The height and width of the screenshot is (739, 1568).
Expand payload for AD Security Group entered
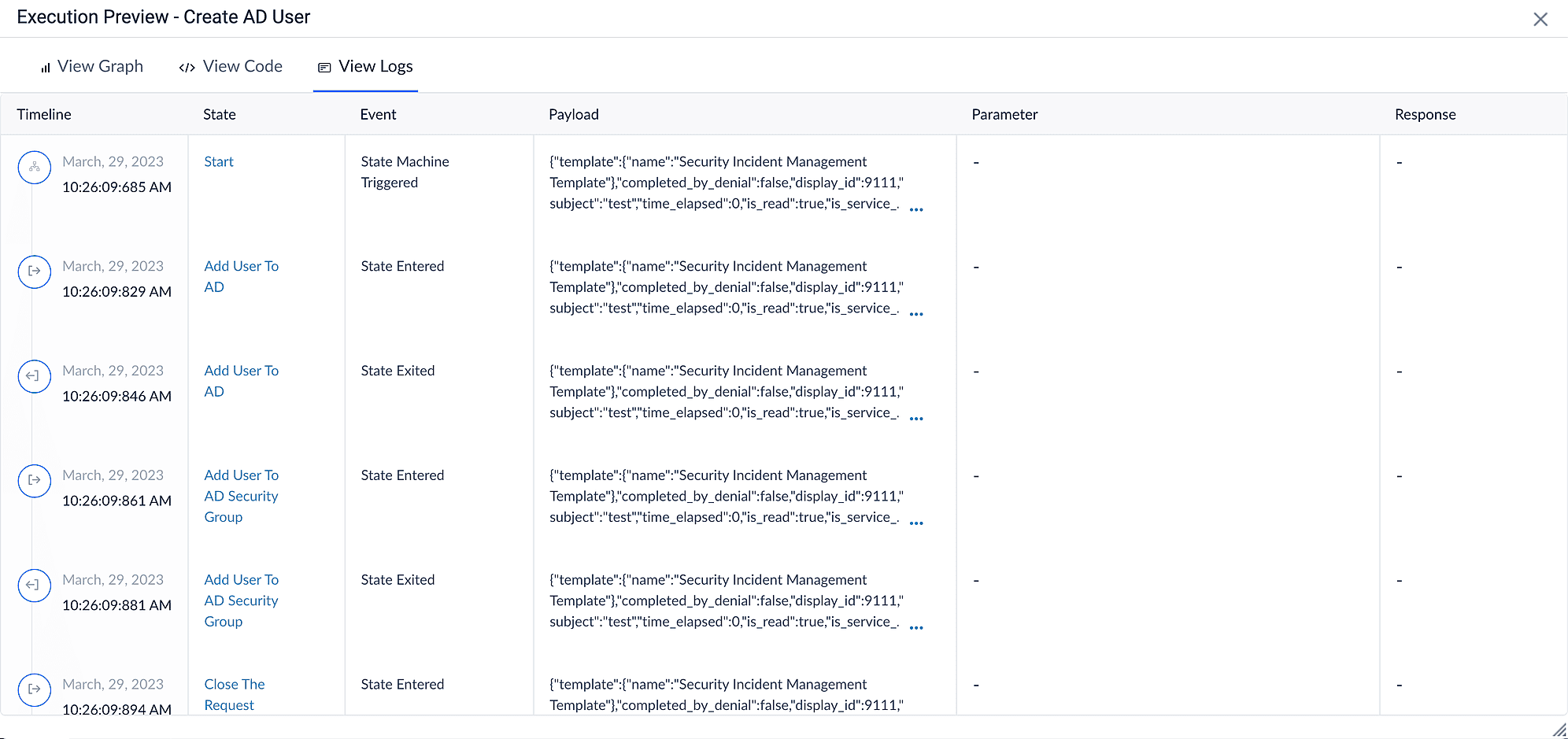[x=915, y=523]
